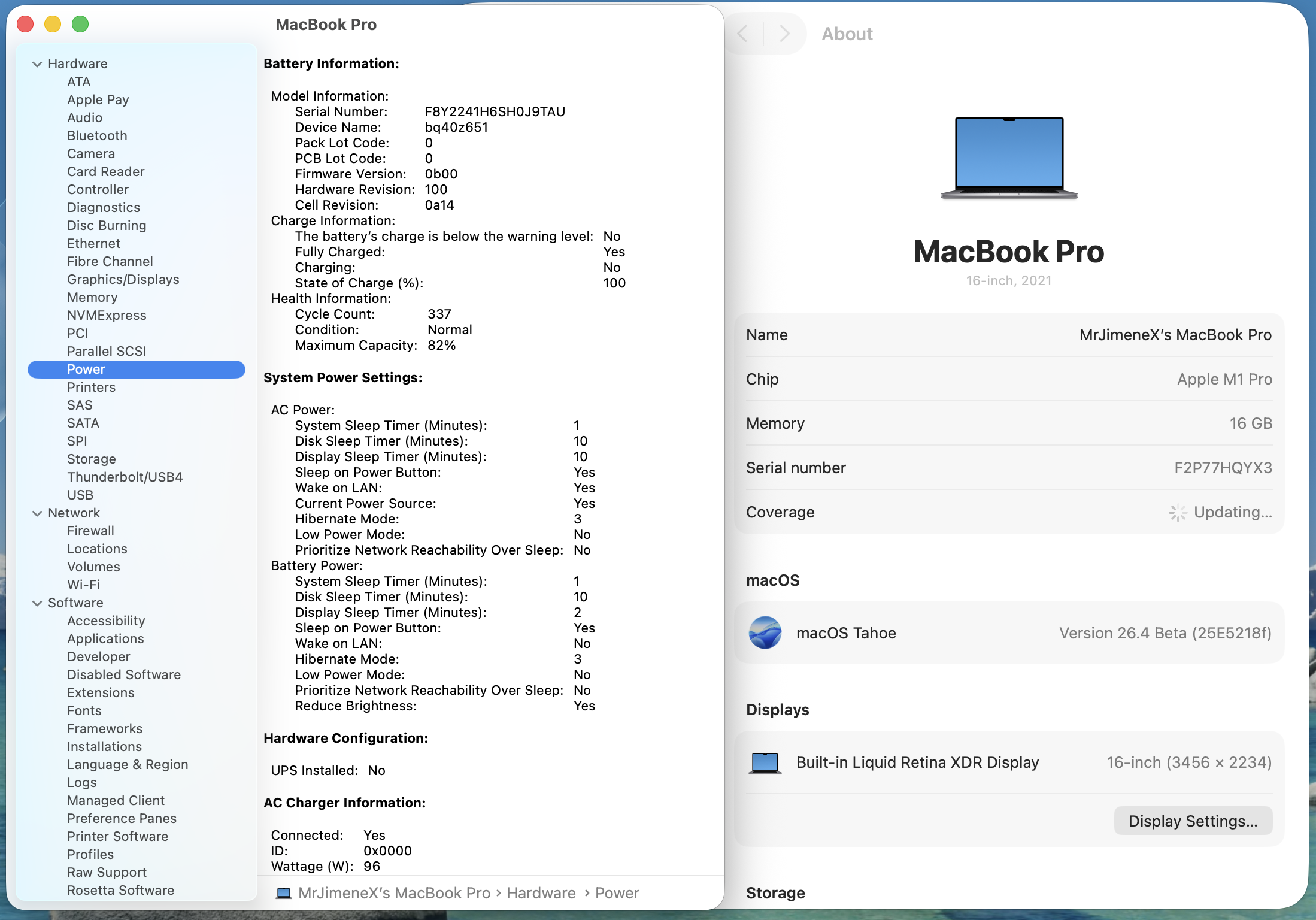Image resolution: width=1316 pixels, height=920 pixels.
Task: Open macOS Tahoe icon in macOS section
Action: 765,633
